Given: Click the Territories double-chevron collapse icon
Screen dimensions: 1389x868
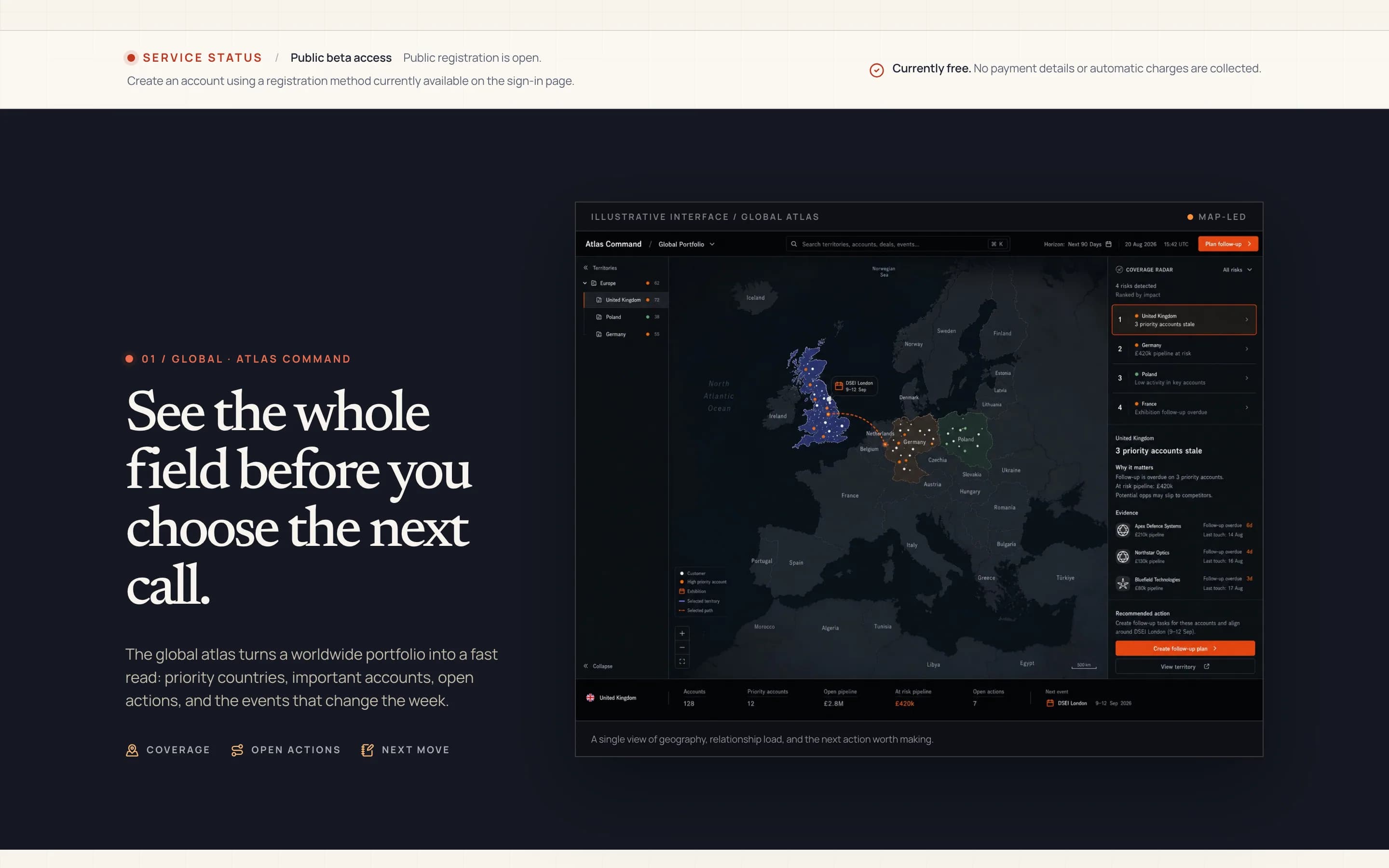Looking at the screenshot, I should pos(586,268).
